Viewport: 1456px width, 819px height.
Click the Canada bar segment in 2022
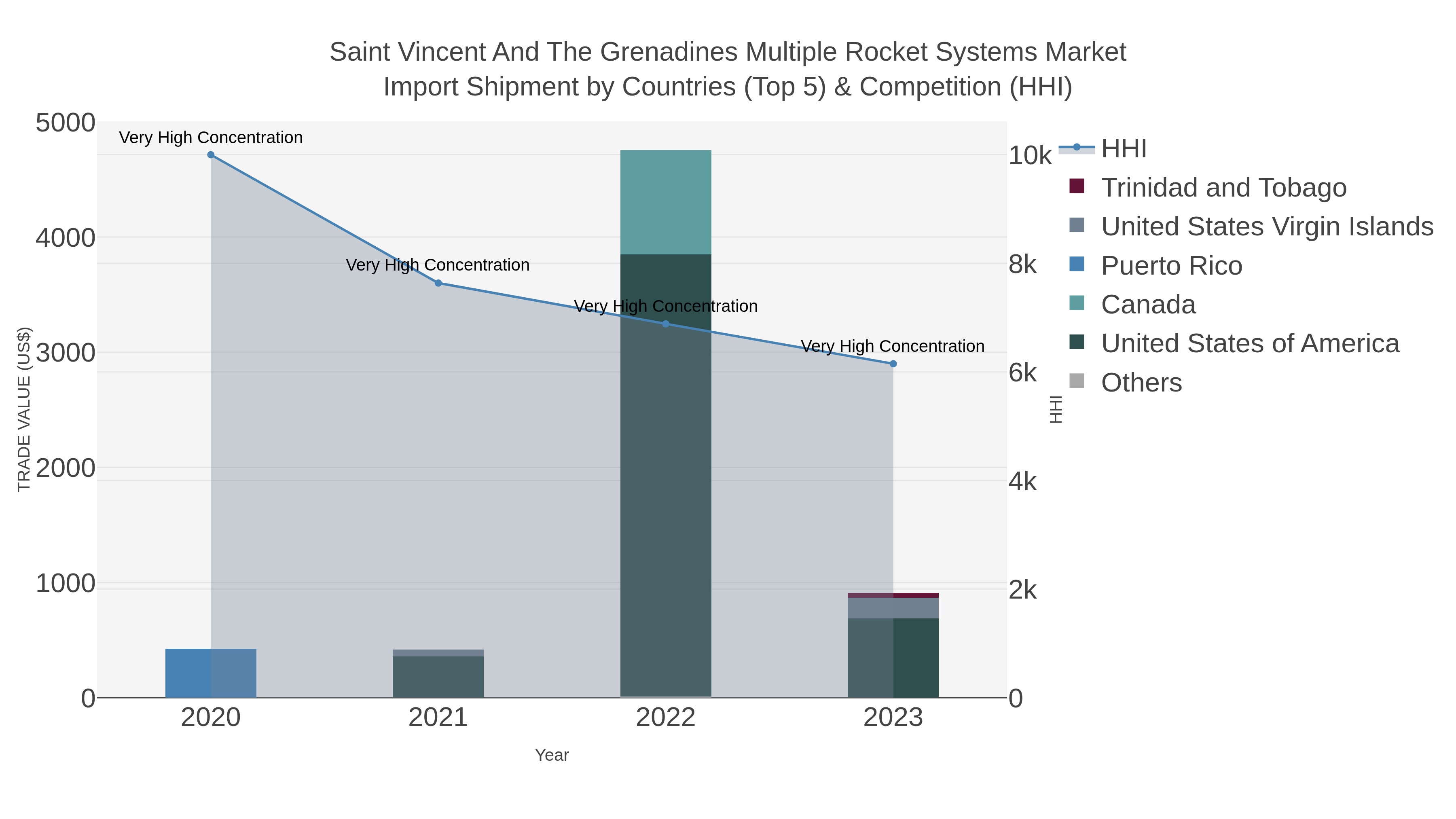coord(666,202)
